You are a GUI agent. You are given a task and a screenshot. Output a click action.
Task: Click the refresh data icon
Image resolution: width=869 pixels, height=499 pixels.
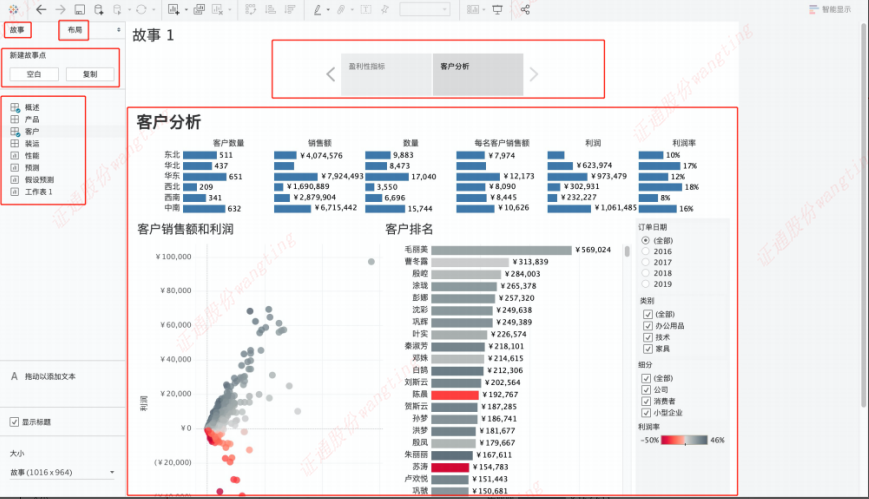click(x=141, y=9)
